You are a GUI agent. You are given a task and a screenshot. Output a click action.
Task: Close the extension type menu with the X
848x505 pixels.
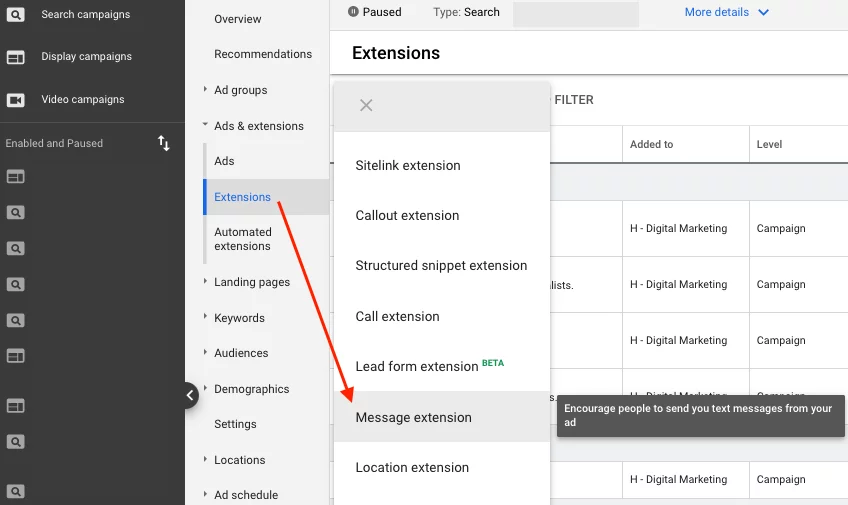(366, 105)
